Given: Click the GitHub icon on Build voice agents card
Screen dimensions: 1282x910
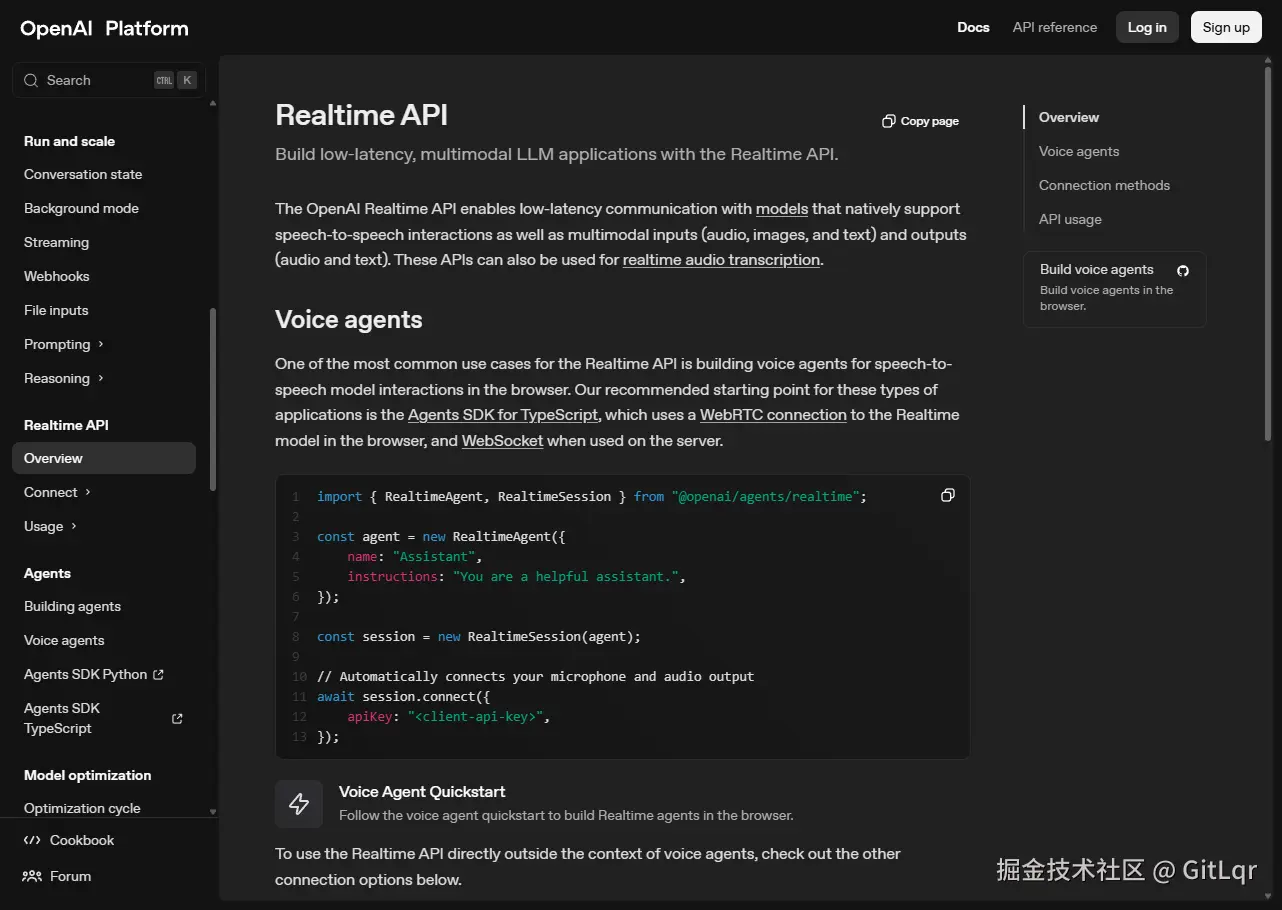Looking at the screenshot, I should [1183, 270].
